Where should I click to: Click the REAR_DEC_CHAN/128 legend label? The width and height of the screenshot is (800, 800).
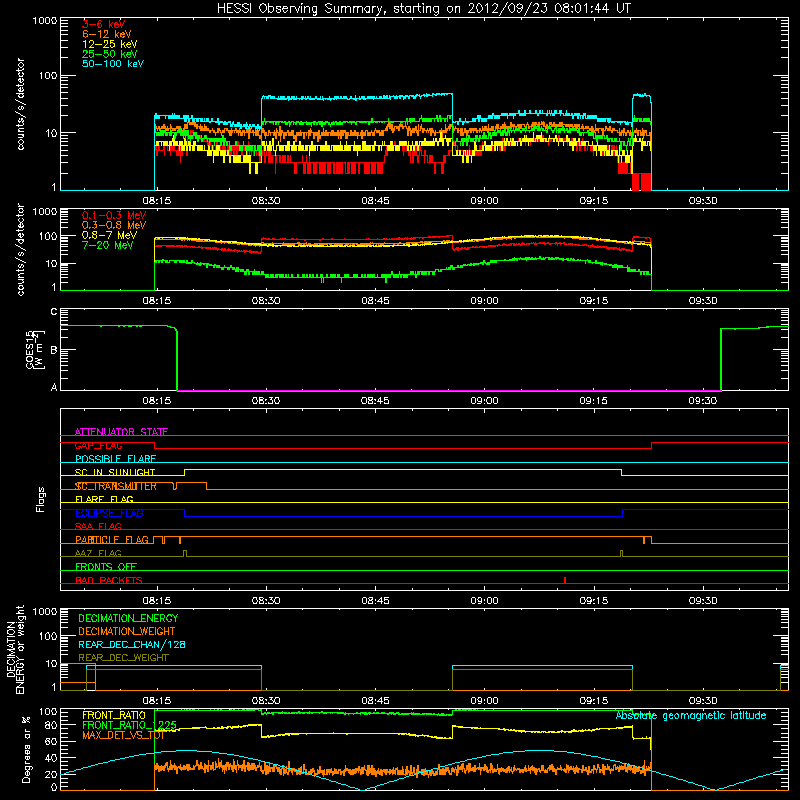132,644
